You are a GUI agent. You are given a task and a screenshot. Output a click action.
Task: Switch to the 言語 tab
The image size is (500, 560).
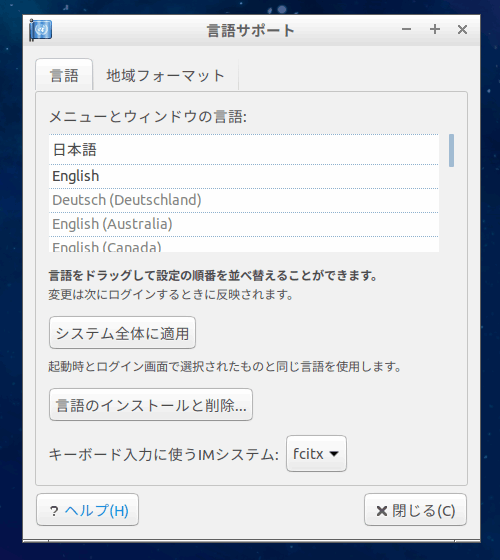(x=64, y=75)
